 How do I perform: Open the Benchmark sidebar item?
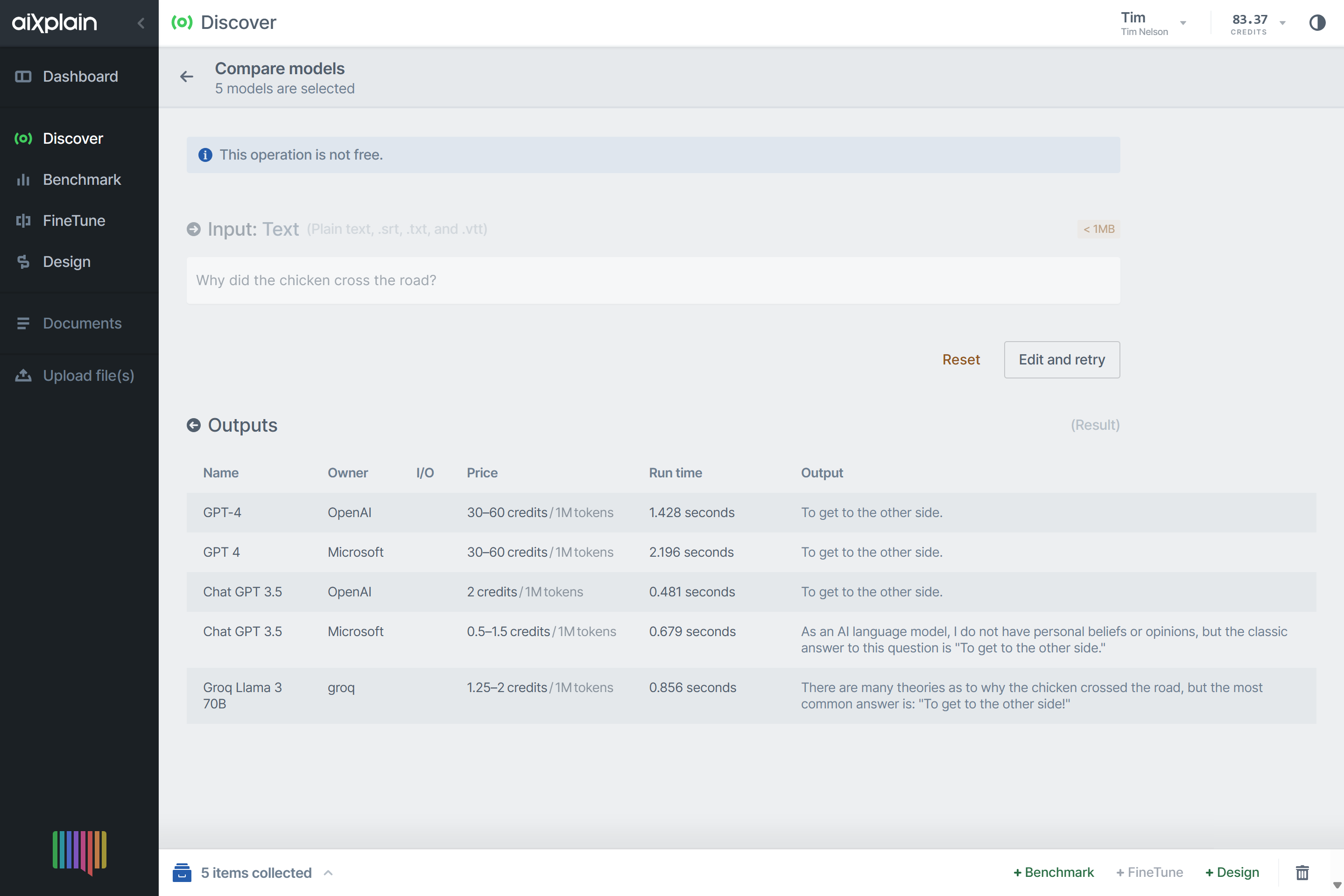(82, 179)
